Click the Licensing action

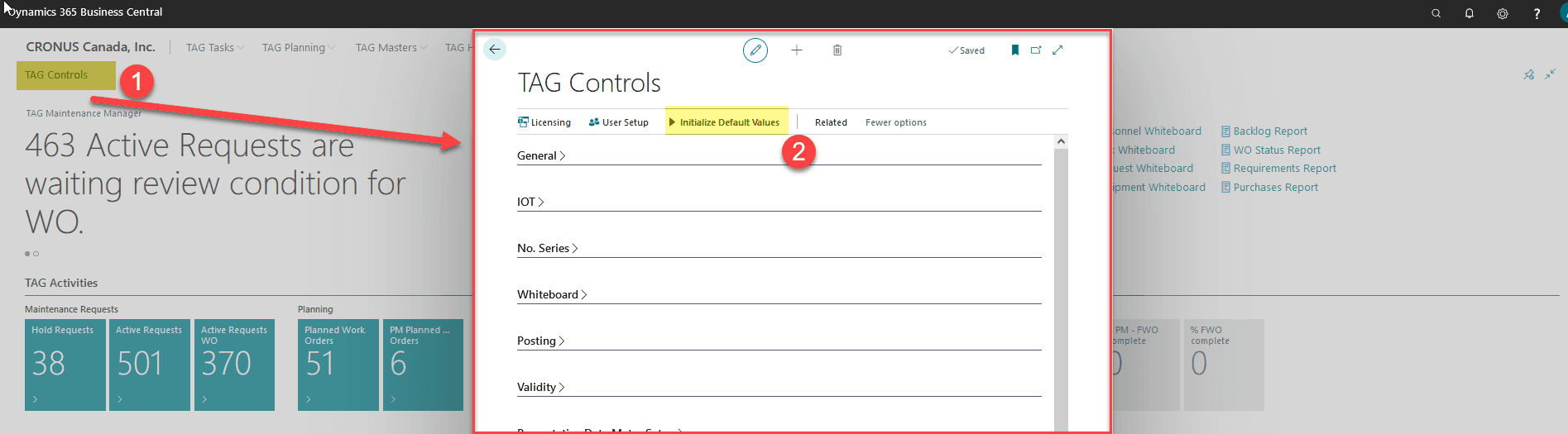coord(544,122)
